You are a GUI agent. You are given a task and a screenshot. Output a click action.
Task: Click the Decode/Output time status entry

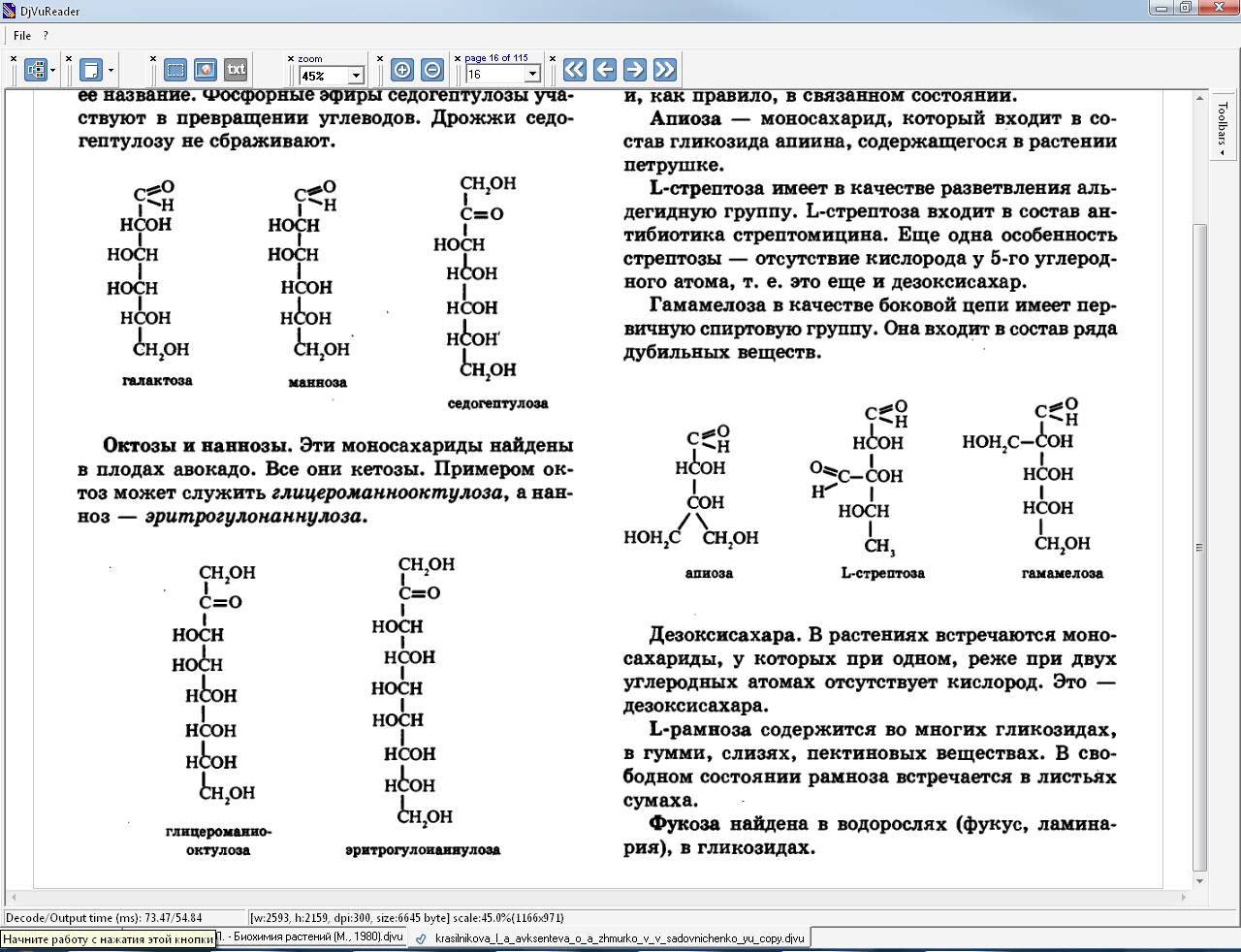point(103,918)
